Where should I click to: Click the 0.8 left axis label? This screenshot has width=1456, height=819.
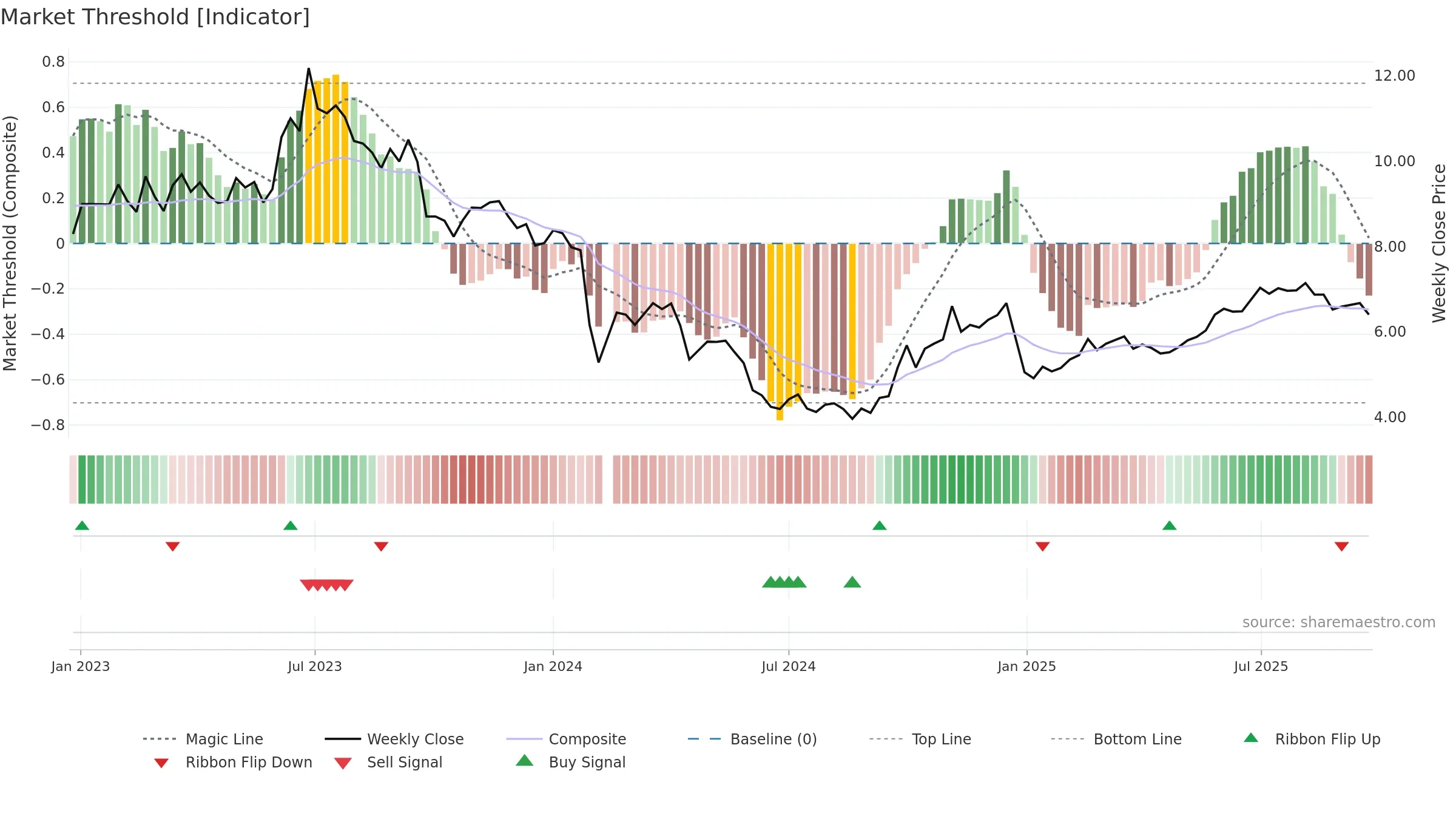(53, 62)
